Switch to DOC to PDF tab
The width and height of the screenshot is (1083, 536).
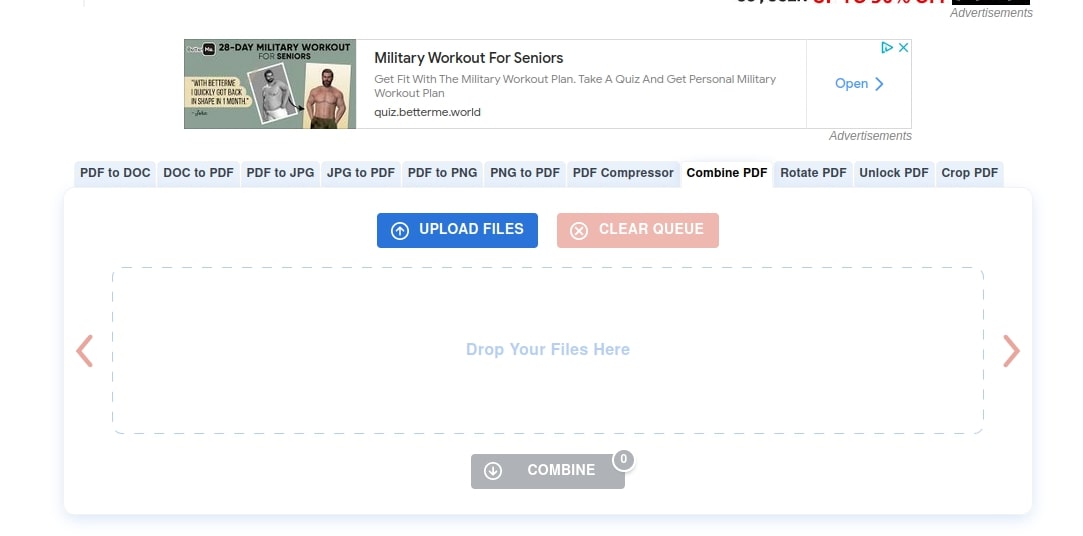click(x=199, y=173)
